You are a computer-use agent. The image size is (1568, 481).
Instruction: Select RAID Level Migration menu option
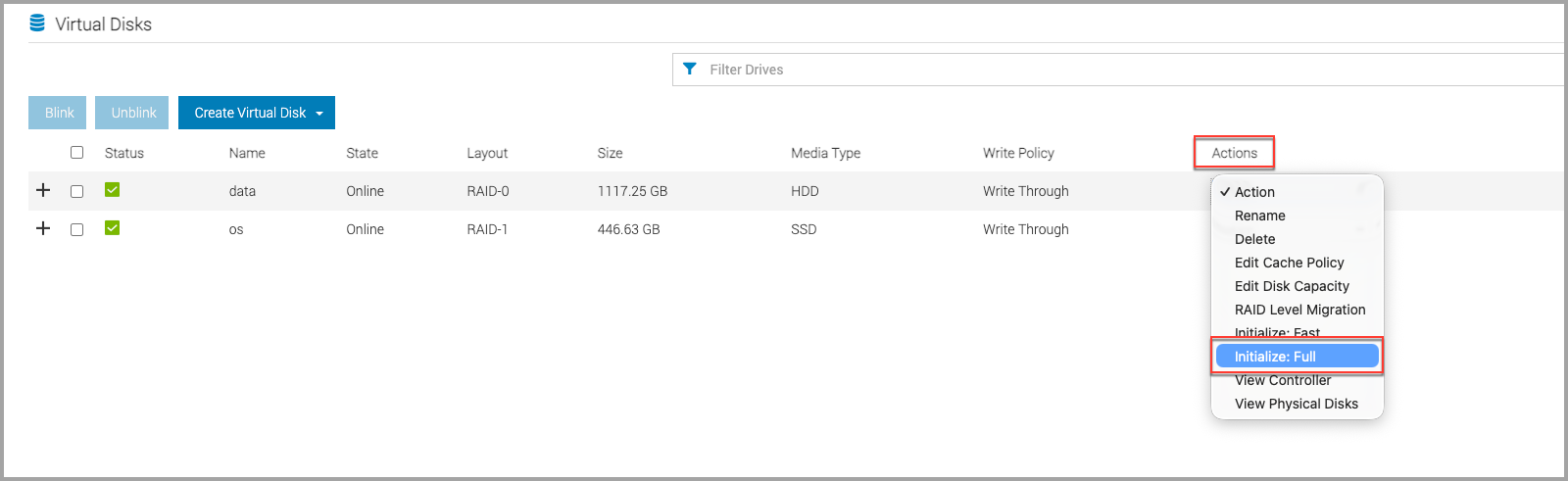1297,310
